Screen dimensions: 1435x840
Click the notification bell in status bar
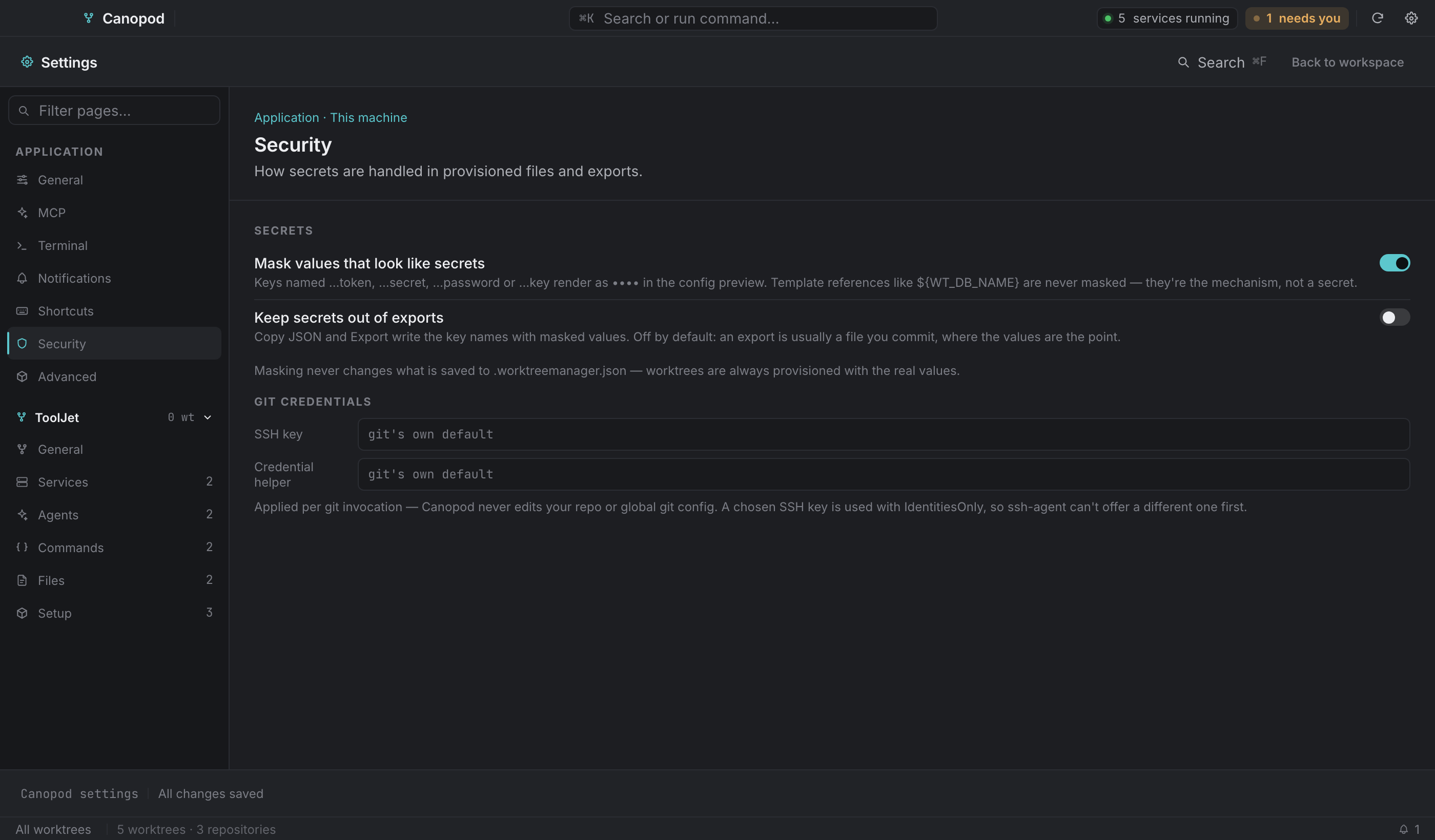[x=1403, y=829]
